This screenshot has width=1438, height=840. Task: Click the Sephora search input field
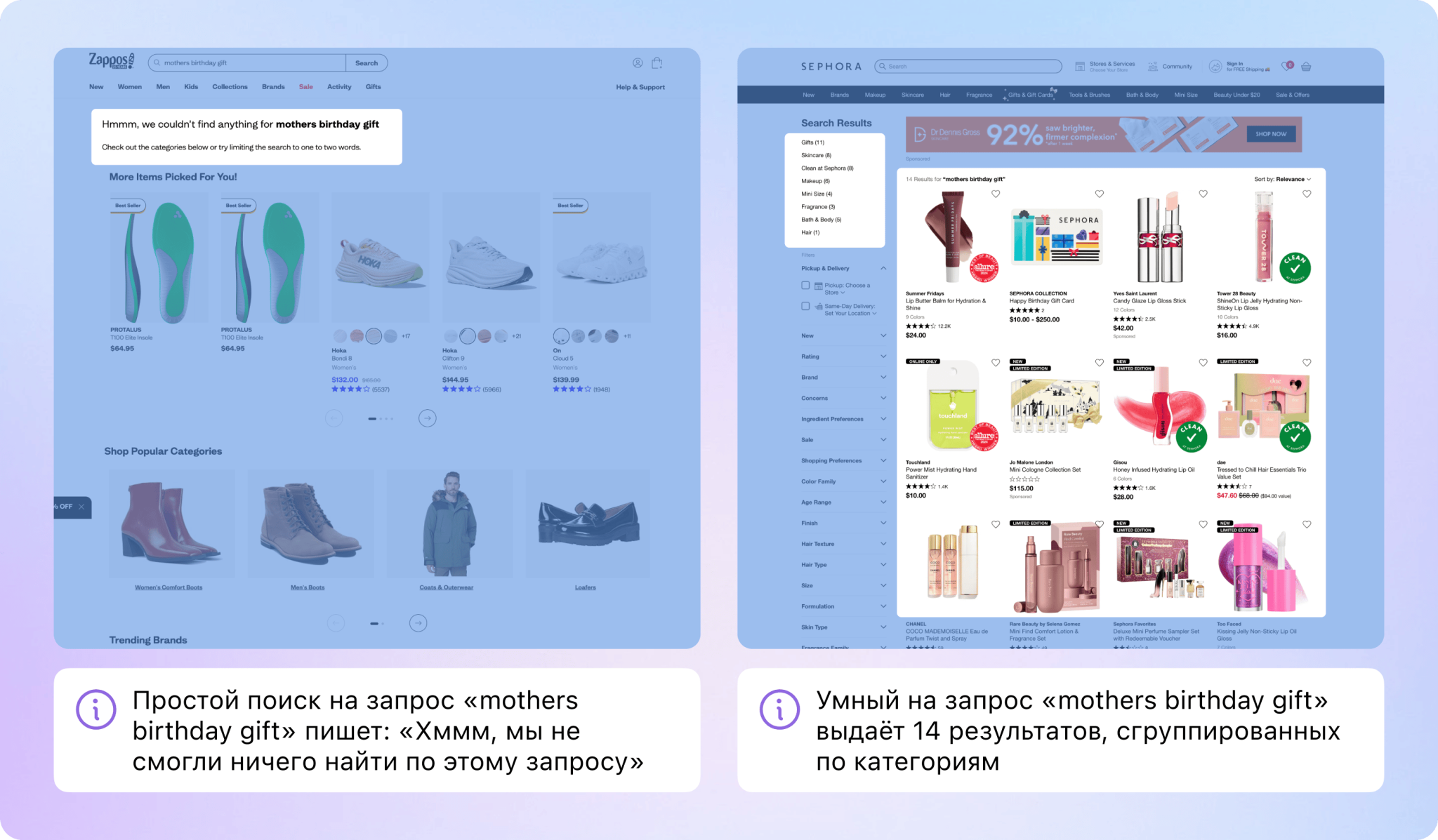click(969, 67)
